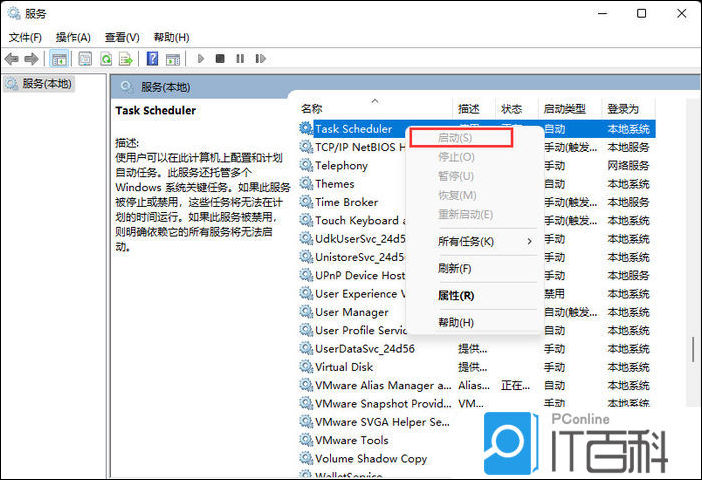Sort by the 启动类型 column header
Screen dimensions: 702x480
click(570, 109)
